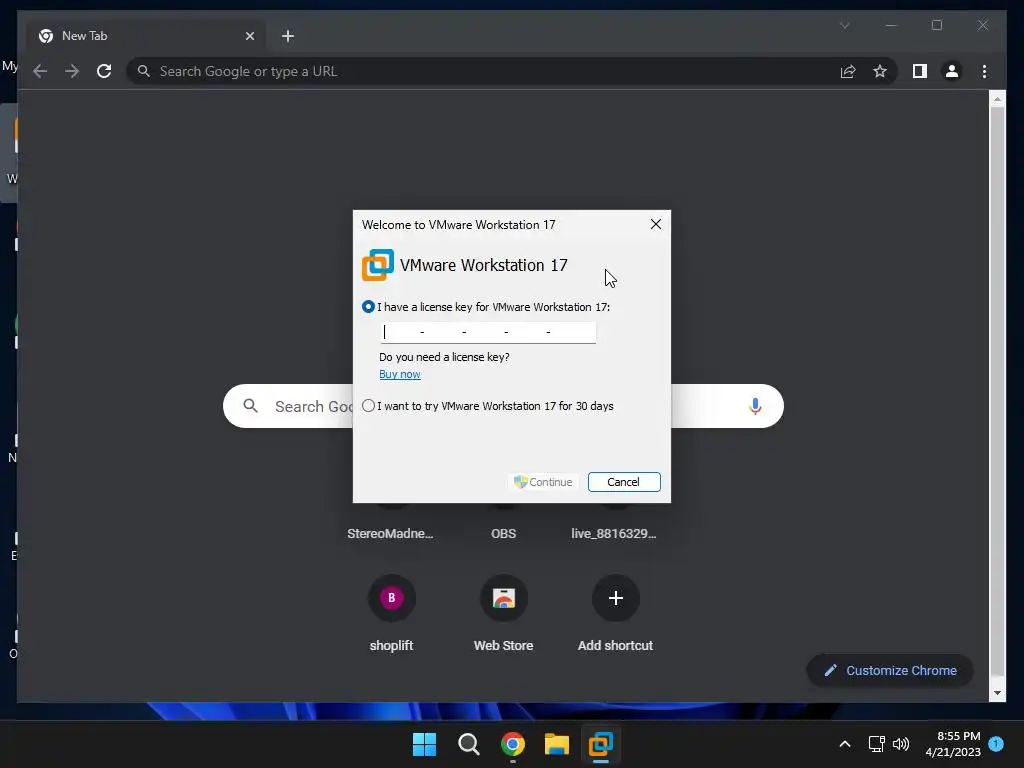Open Windows taskbar search

point(468,744)
